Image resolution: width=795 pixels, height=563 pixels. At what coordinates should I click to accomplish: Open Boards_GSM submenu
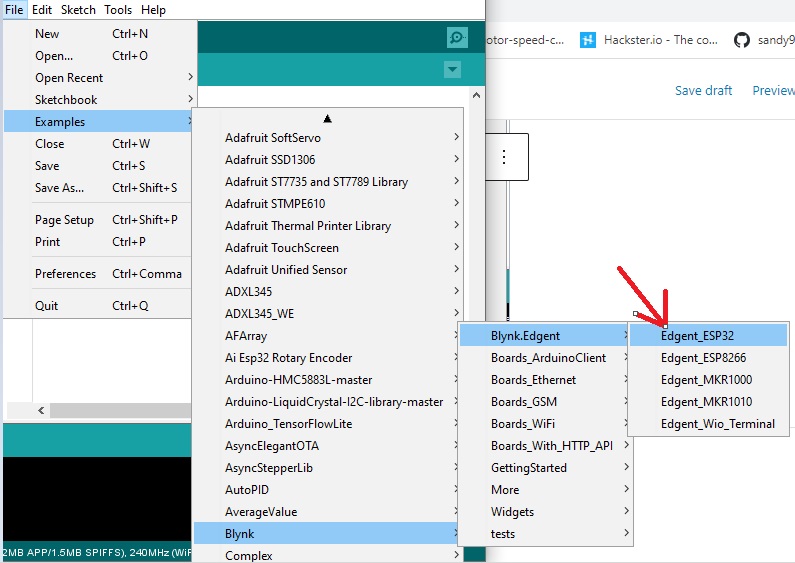pyautogui.click(x=546, y=402)
